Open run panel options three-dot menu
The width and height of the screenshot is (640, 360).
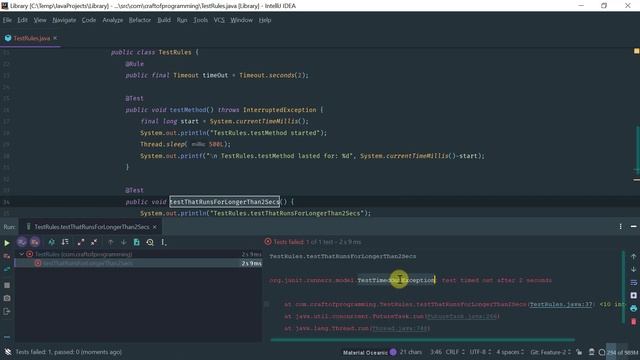pyautogui.click(x=620, y=227)
